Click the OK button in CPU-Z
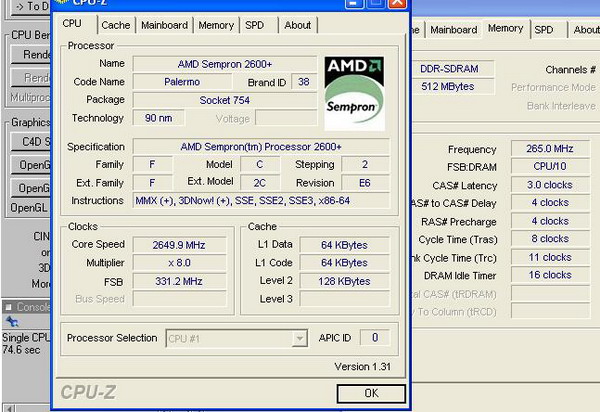600x412 pixels. [371, 393]
